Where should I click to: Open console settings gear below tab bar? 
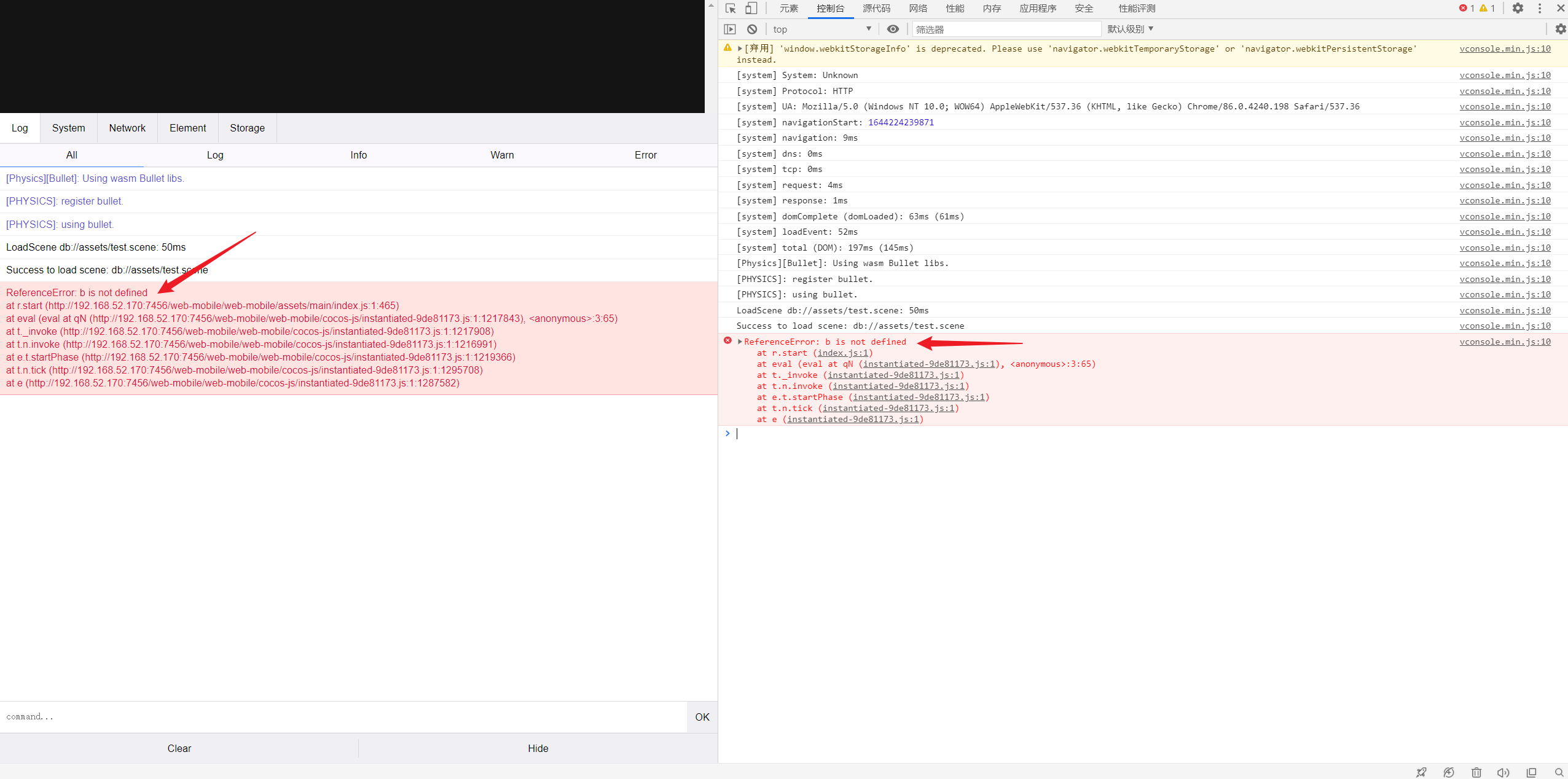point(1560,29)
